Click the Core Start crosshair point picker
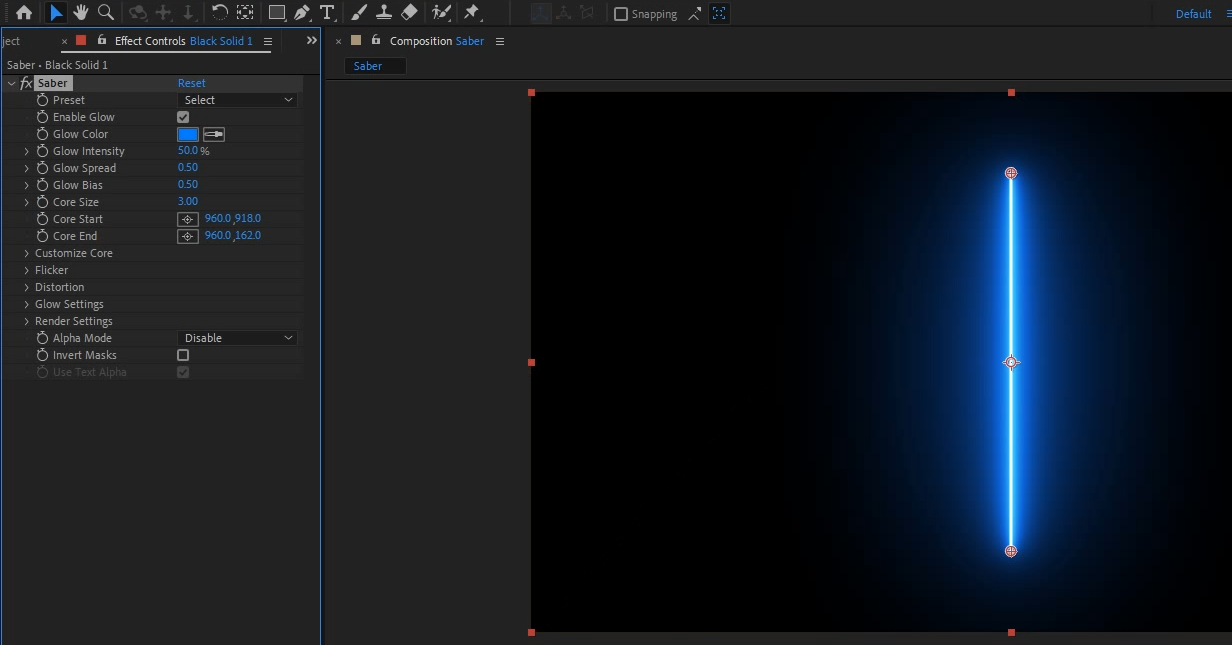Viewport: 1232px width, 645px height. pos(187,219)
